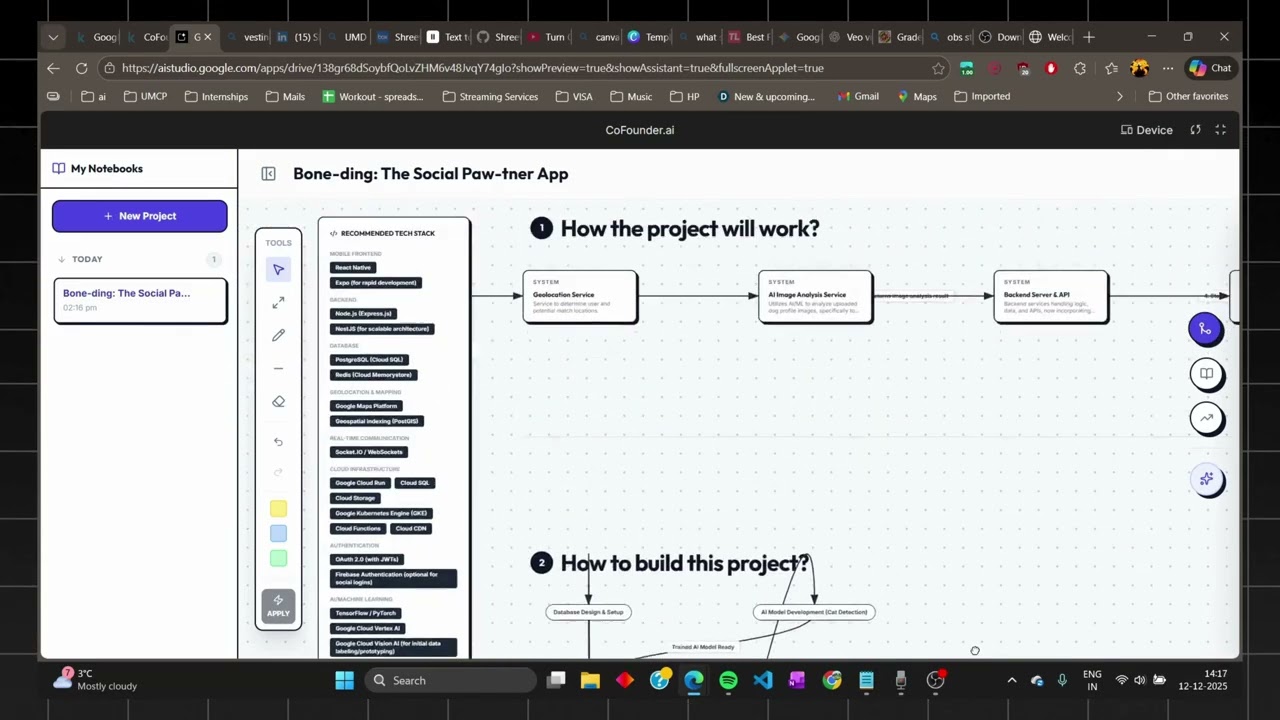Open the Streaming Services bookmarks folder
The height and width of the screenshot is (720, 1280).
490,97
